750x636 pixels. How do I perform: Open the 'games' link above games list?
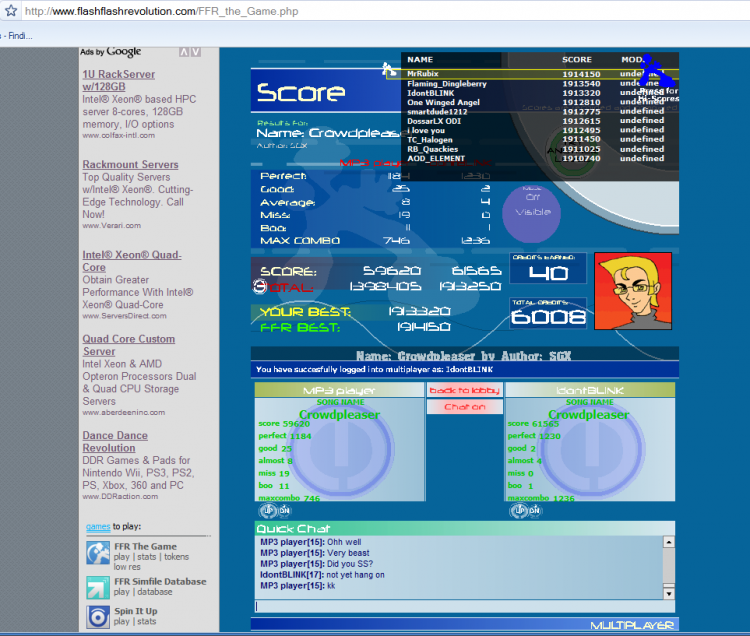click(98, 526)
